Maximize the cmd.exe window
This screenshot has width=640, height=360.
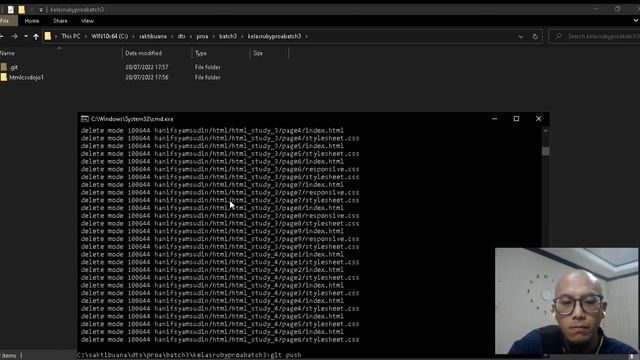click(516, 119)
